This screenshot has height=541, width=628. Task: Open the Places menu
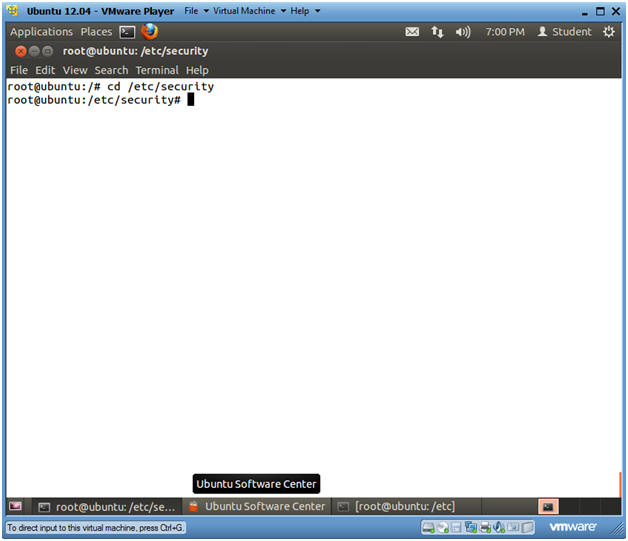tap(96, 32)
